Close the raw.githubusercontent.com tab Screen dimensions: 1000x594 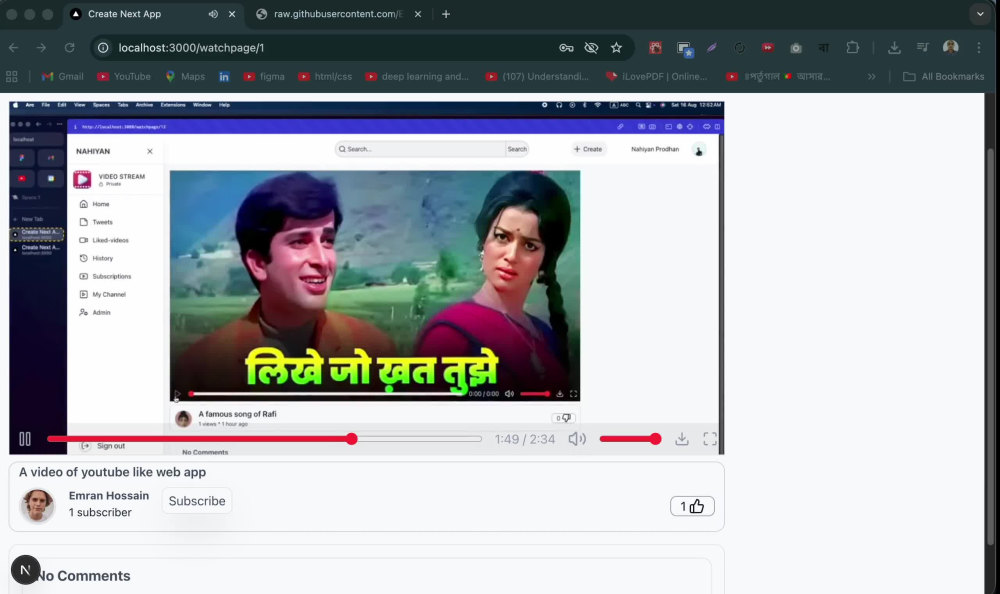coord(418,14)
